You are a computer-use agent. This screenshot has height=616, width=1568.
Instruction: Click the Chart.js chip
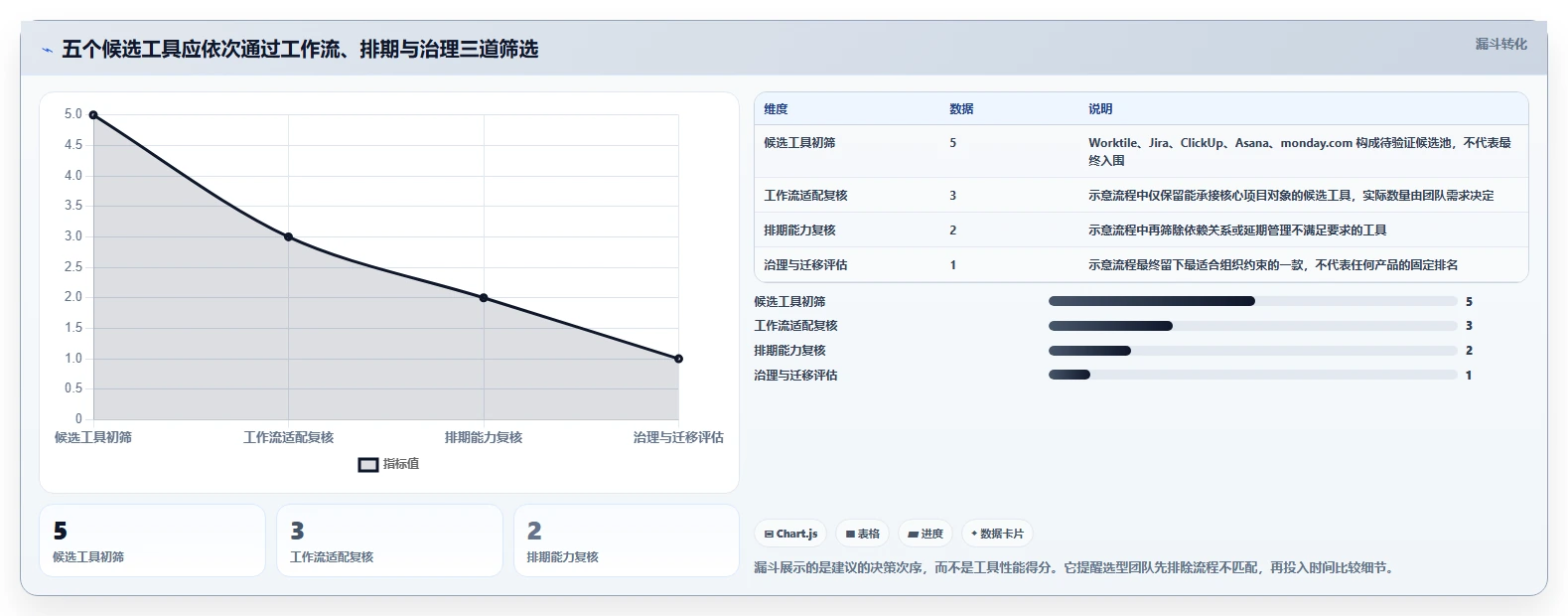click(x=790, y=534)
